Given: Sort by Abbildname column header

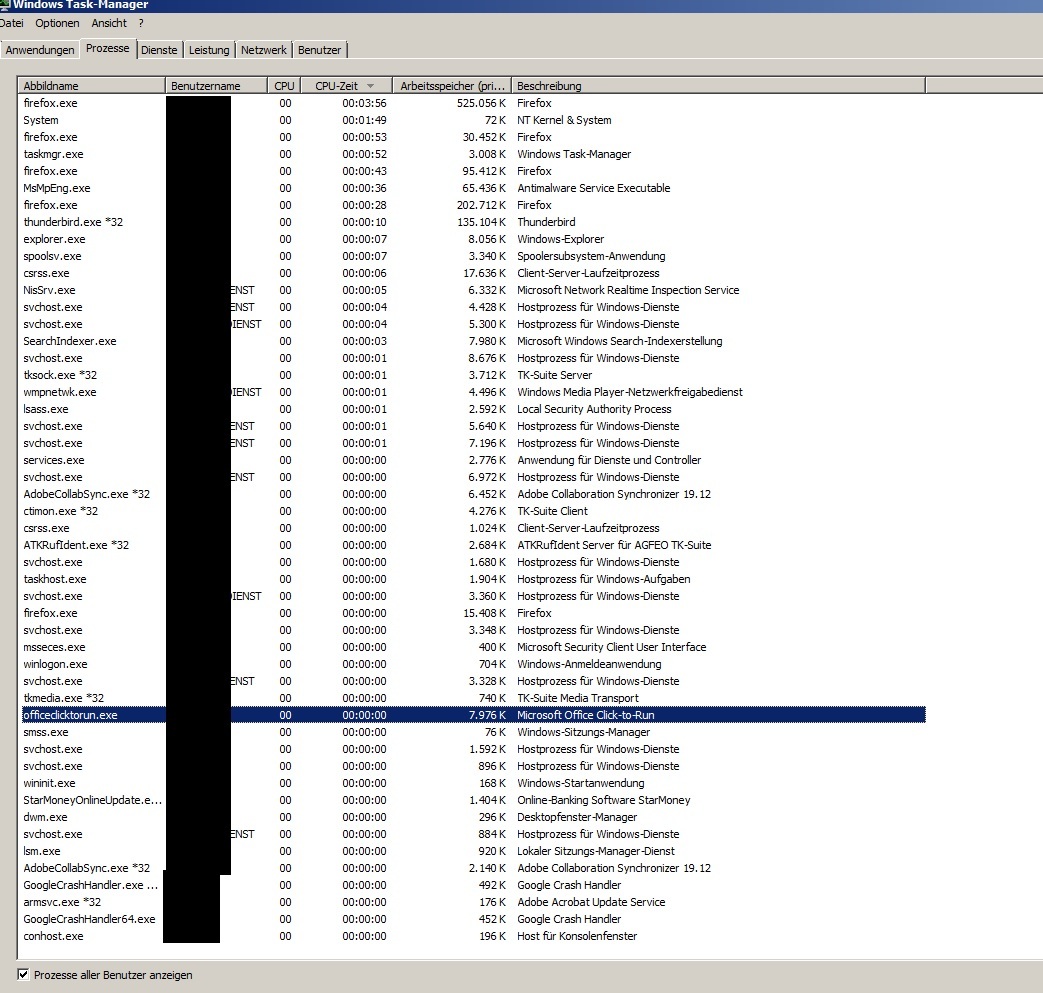Looking at the screenshot, I should coord(91,86).
